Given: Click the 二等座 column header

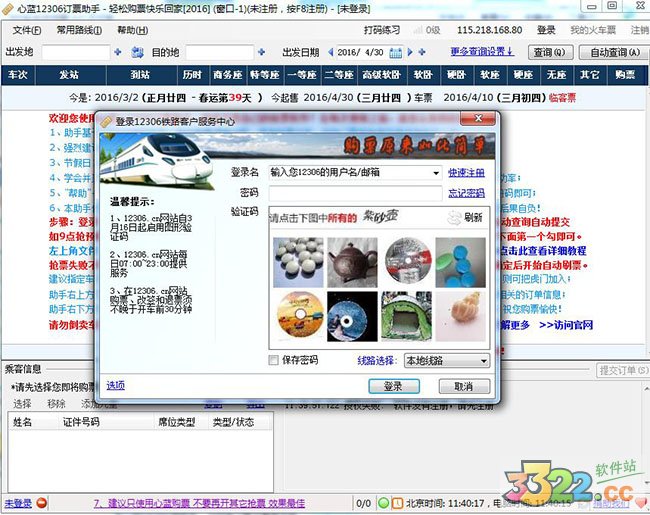Looking at the screenshot, I should 339,75.
